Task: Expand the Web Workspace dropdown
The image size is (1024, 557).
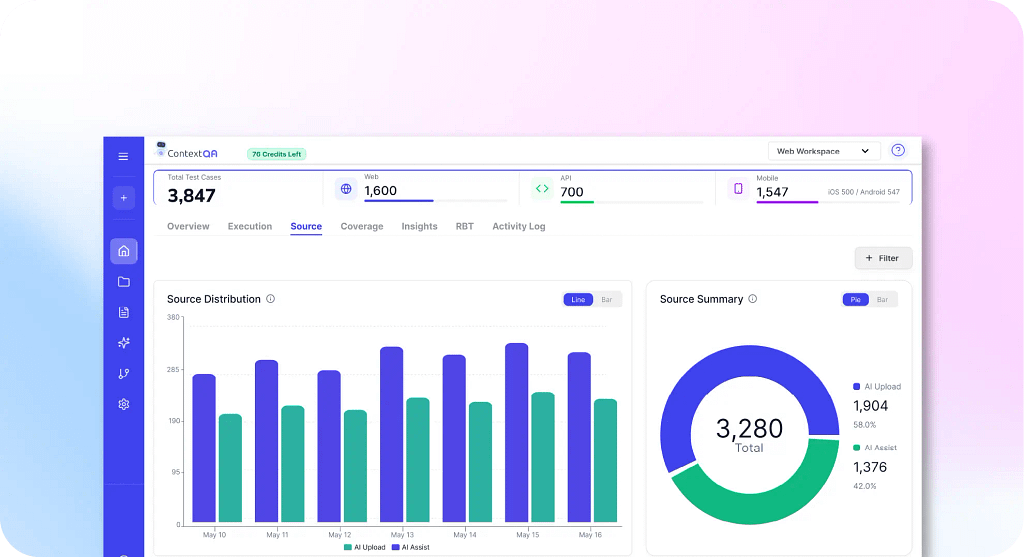Action: (x=824, y=151)
